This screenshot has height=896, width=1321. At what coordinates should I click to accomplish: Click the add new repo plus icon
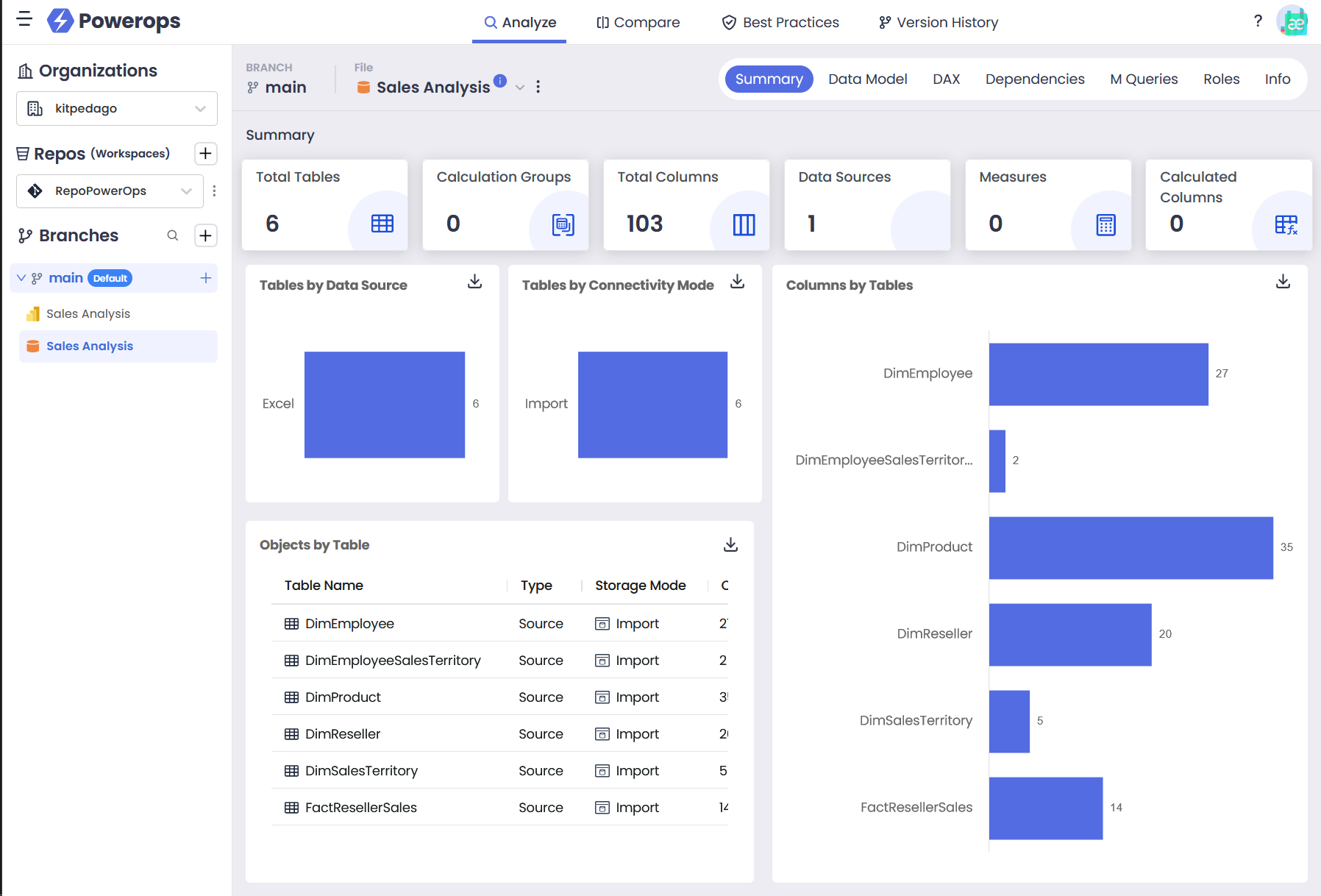(x=205, y=154)
